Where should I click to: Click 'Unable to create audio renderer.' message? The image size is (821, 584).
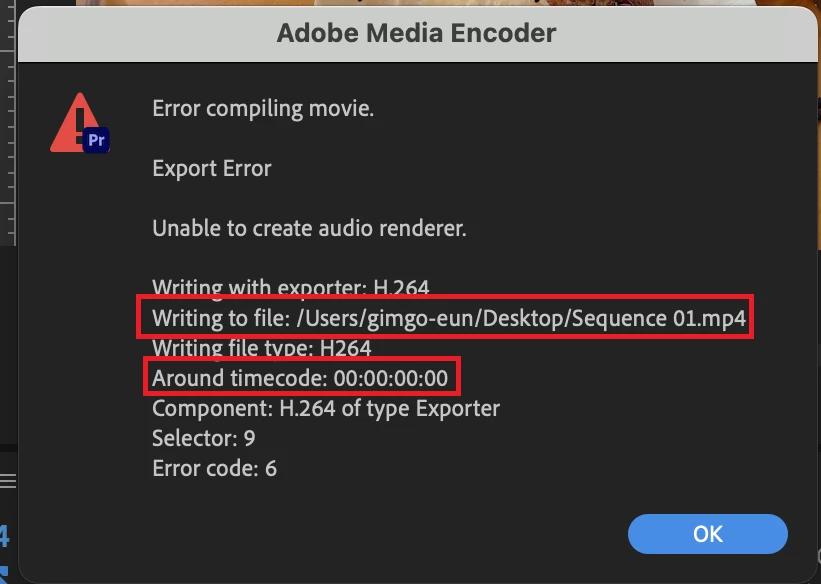[309, 228]
